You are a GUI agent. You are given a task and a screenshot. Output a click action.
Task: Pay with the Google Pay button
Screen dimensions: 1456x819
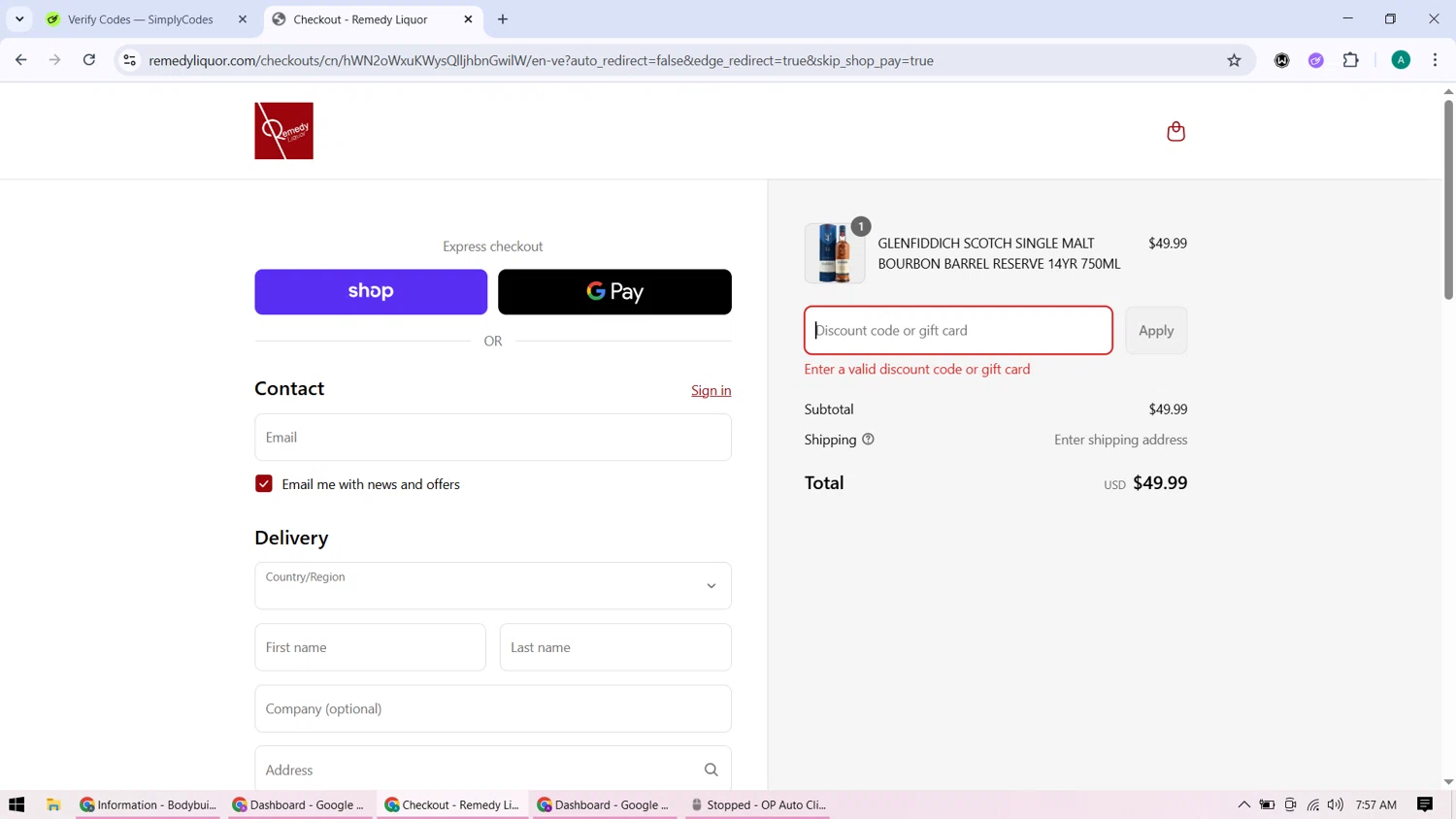[614, 292]
